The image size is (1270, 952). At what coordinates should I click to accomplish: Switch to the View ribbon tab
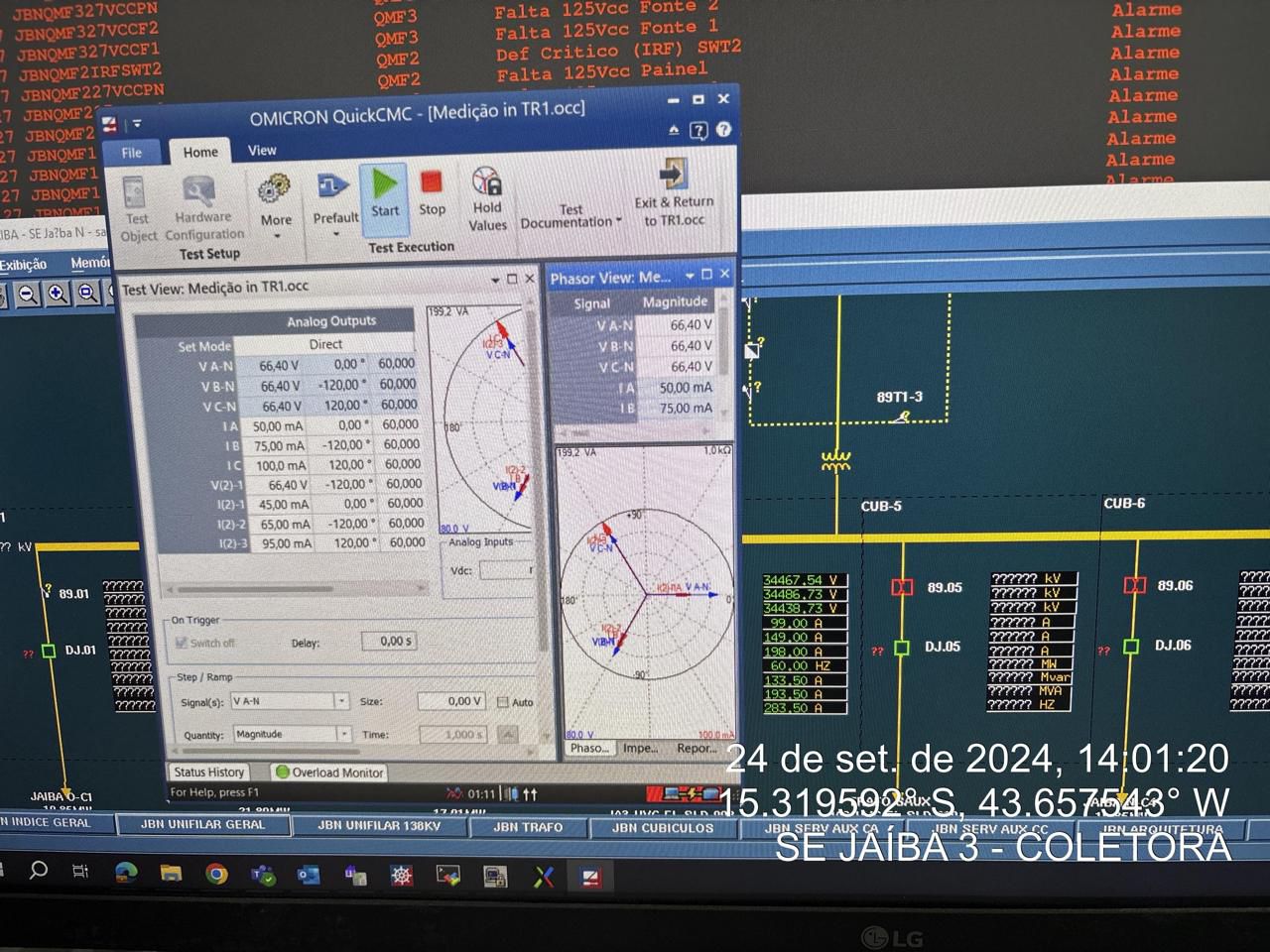(x=262, y=151)
